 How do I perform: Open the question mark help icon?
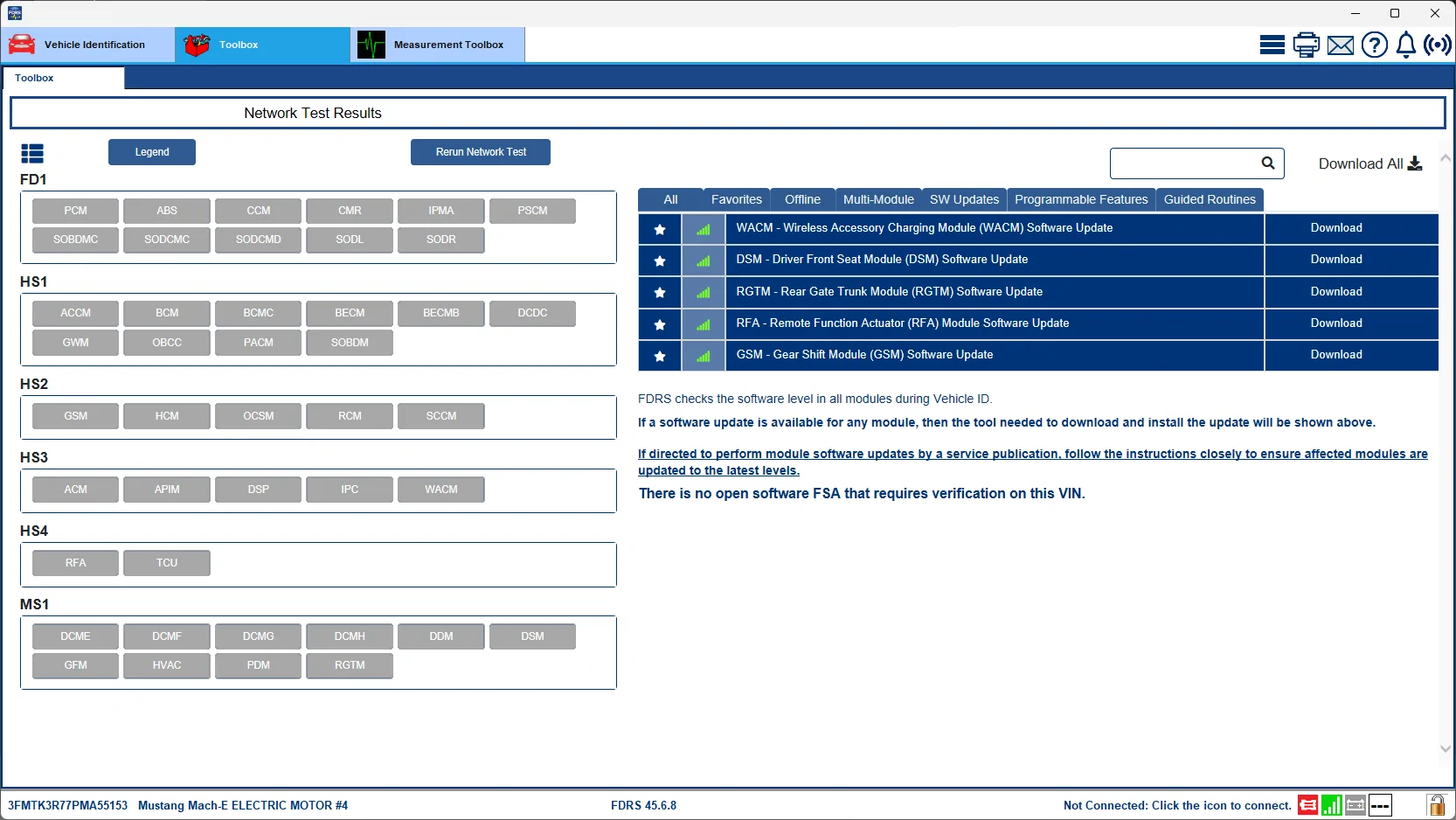click(x=1374, y=45)
